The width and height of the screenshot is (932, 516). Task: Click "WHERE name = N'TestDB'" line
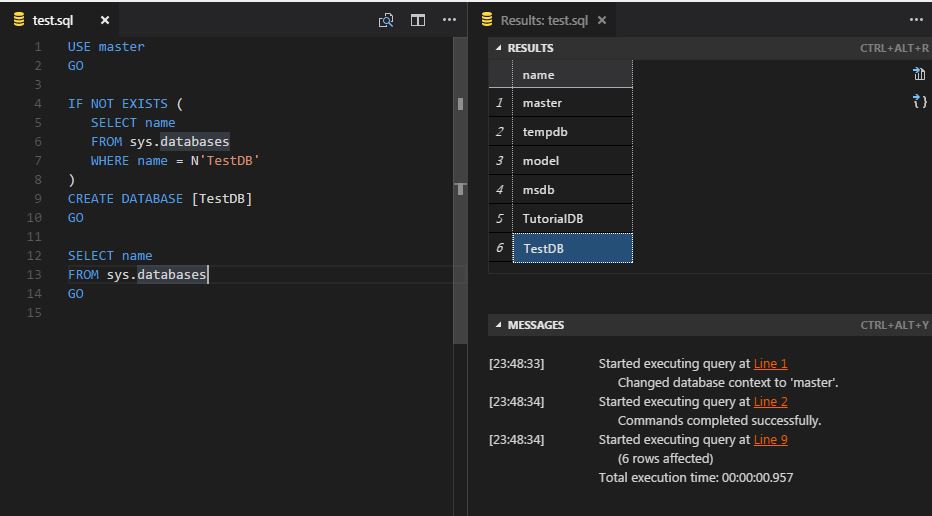coord(175,161)
